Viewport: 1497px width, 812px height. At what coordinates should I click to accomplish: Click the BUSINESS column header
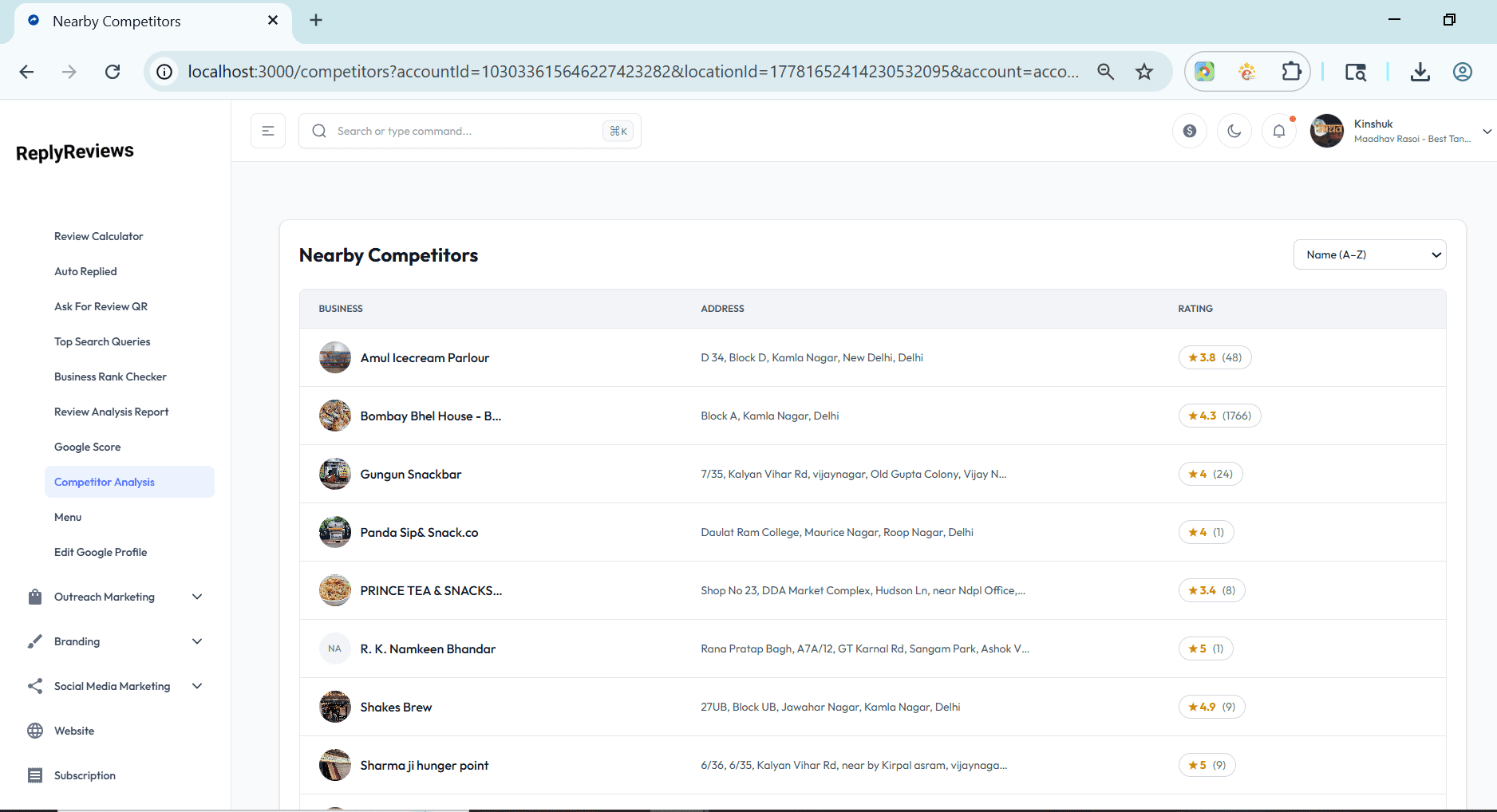(341, 309)
